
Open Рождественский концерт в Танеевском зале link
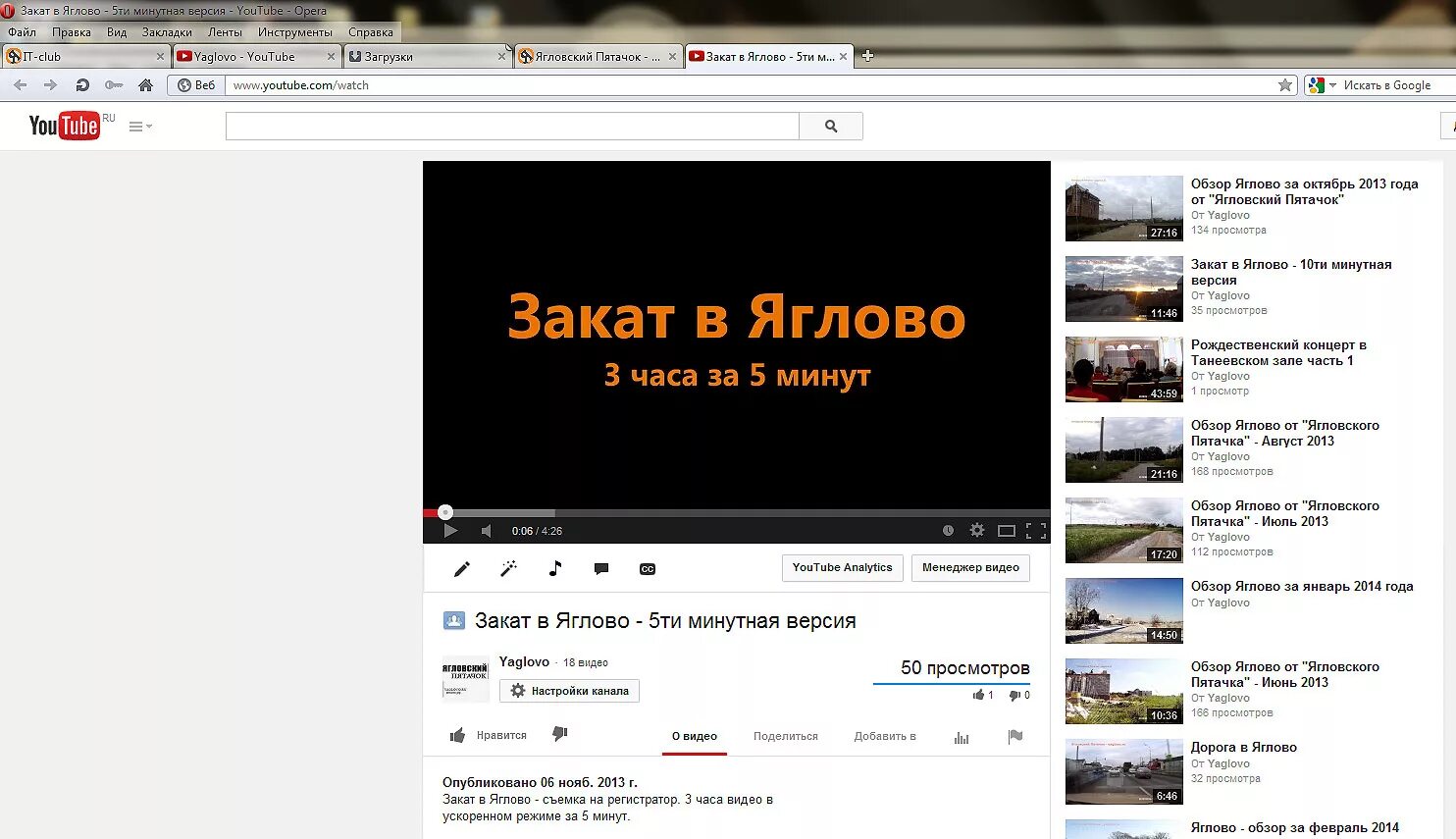pyautogui.click(x=1278, y=352)
